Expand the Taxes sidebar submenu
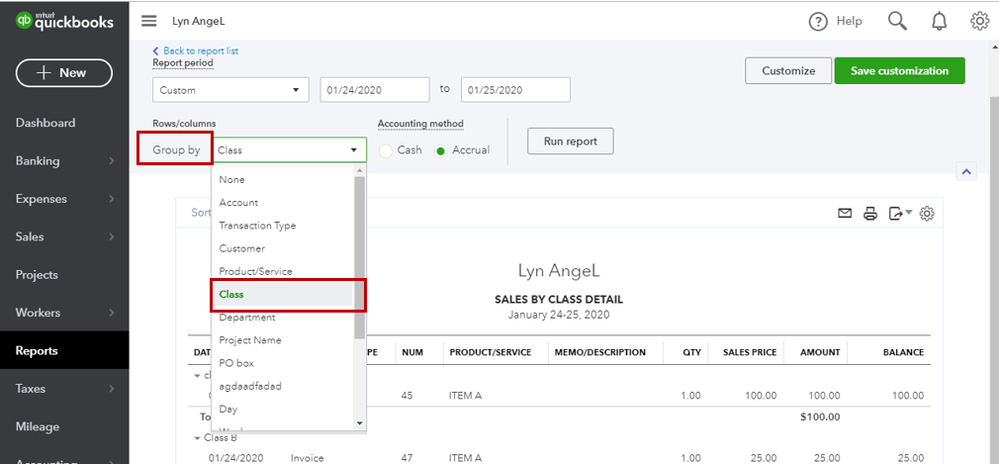 click(x=111, y=389)
